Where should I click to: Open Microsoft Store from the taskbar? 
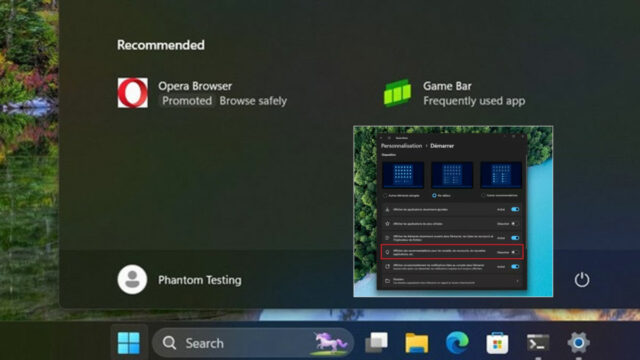pos(497,343)
